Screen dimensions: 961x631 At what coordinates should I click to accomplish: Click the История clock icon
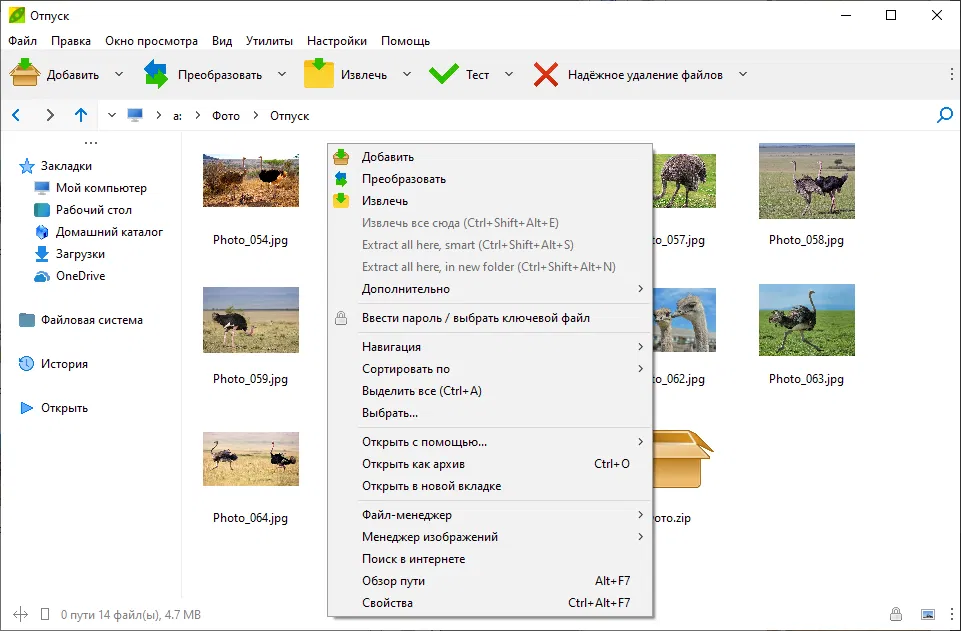click(x=26, y=364)
